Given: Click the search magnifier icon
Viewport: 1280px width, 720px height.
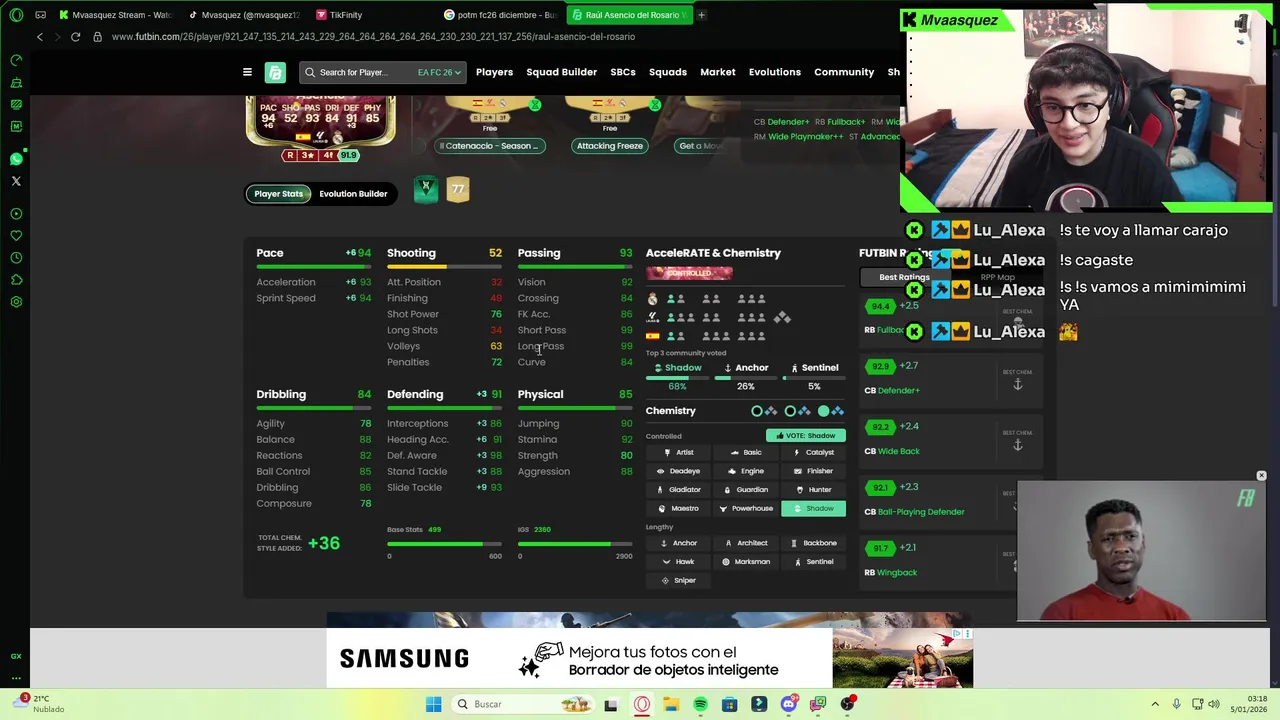Looking at the screenshot, I should coord(310,72).
